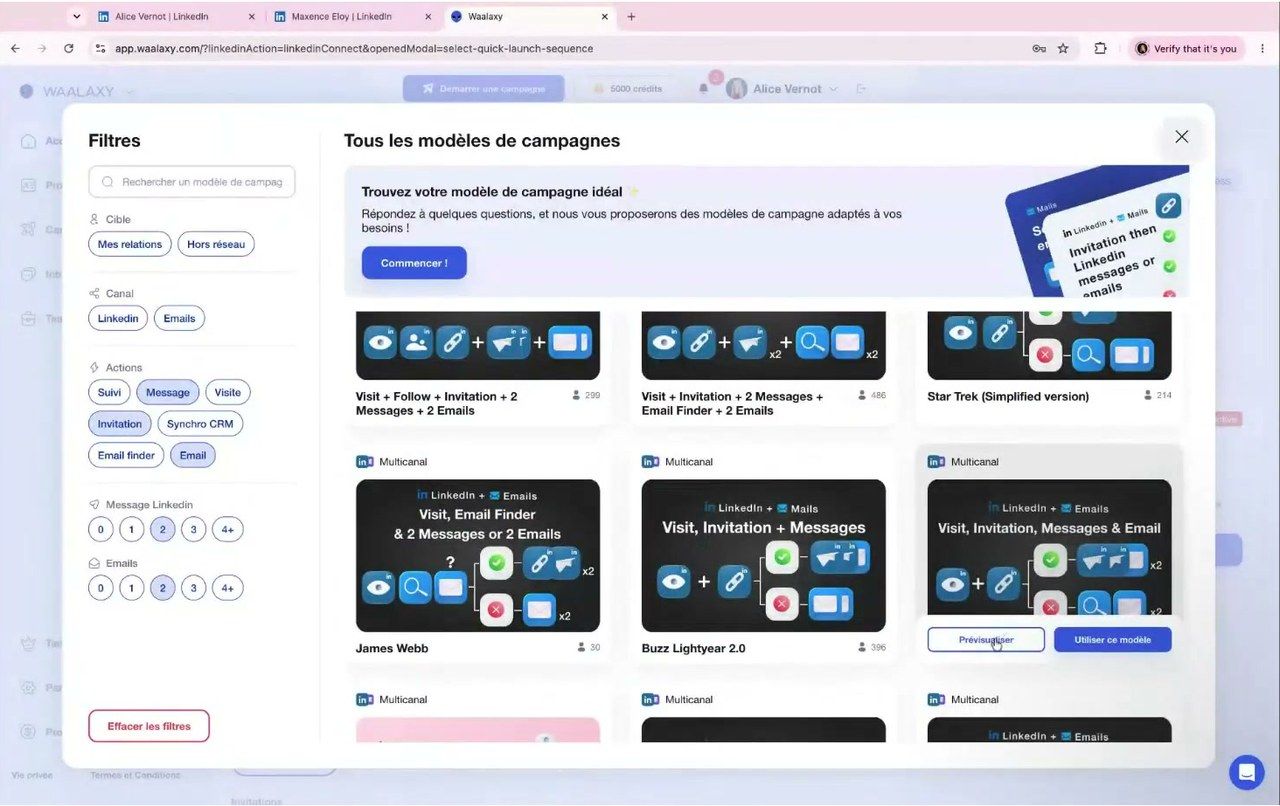Viewport: 1280px width, 806px height.
Task: Toggle the Mes relations target filter
Action: point(130,244)
